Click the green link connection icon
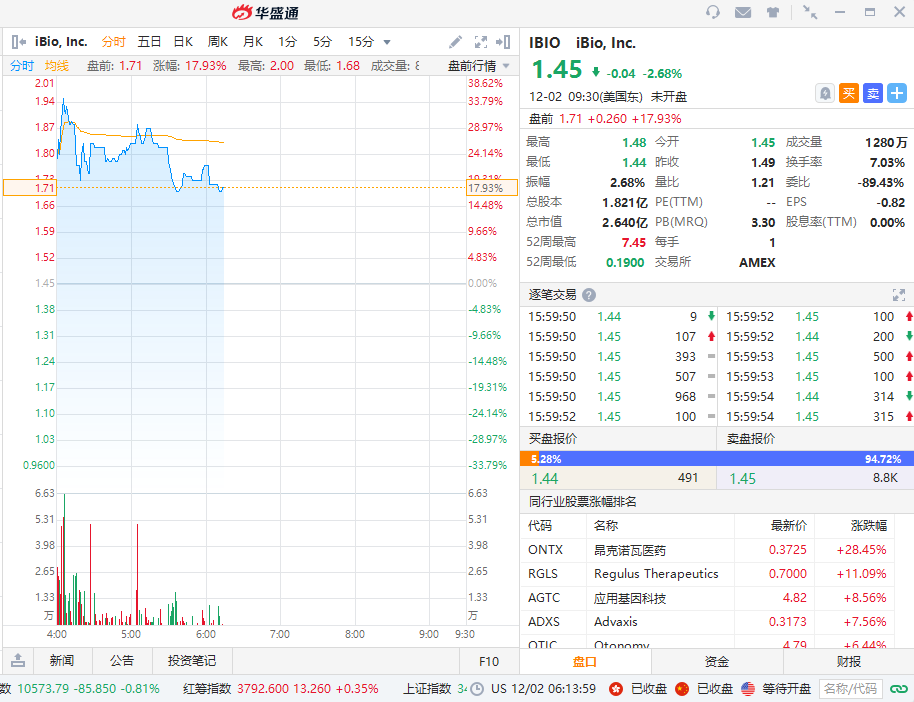Viewport: 914px width, 702px height. click(x=898, y=689)
